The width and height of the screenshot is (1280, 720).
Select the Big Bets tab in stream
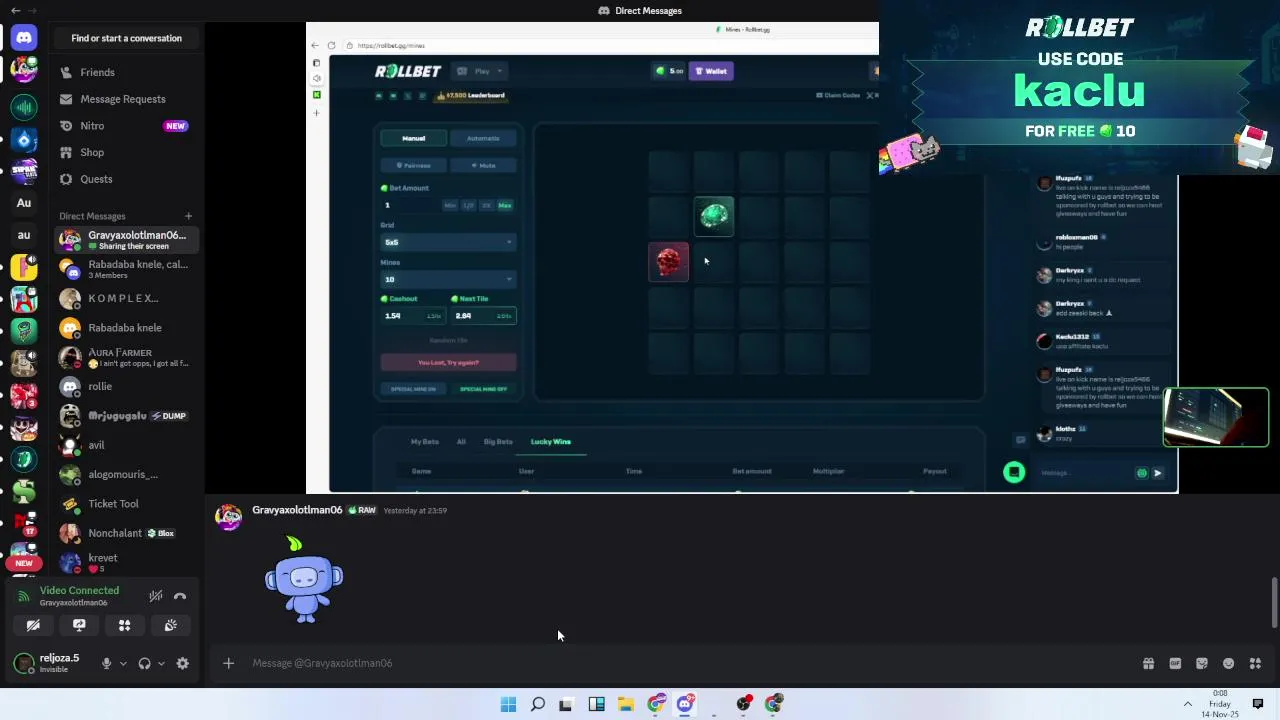tap(498, 441)
